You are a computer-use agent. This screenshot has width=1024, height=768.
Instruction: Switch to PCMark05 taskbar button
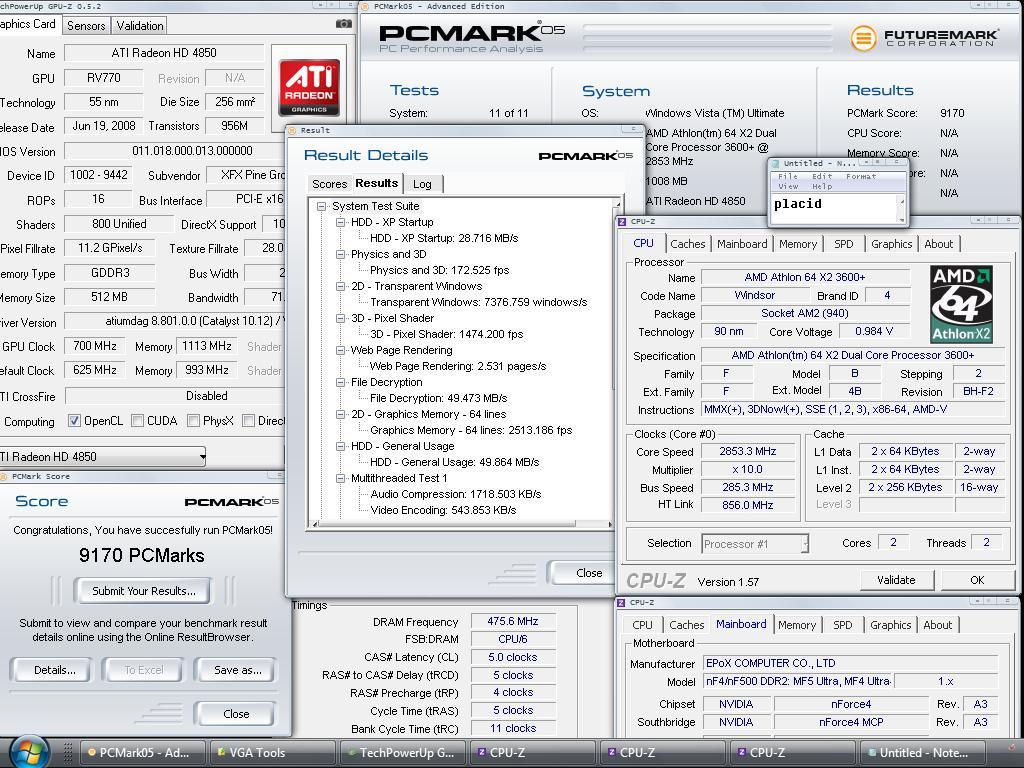[142, 752]
